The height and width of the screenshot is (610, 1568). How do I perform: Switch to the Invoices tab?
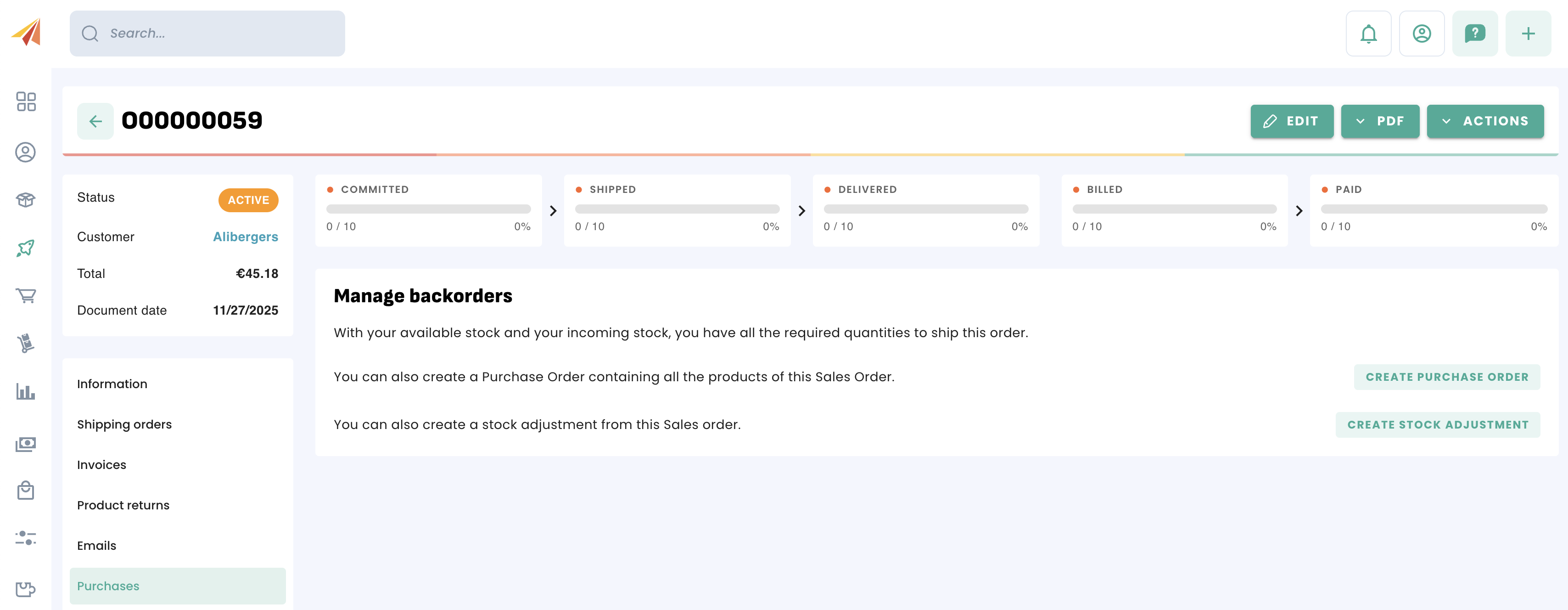101,465
